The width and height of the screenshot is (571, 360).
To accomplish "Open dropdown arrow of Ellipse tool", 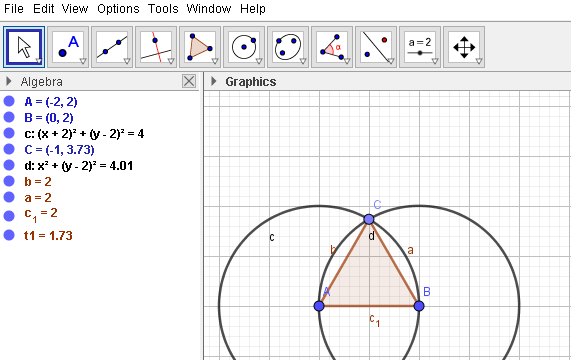I will tap(303, 61).
